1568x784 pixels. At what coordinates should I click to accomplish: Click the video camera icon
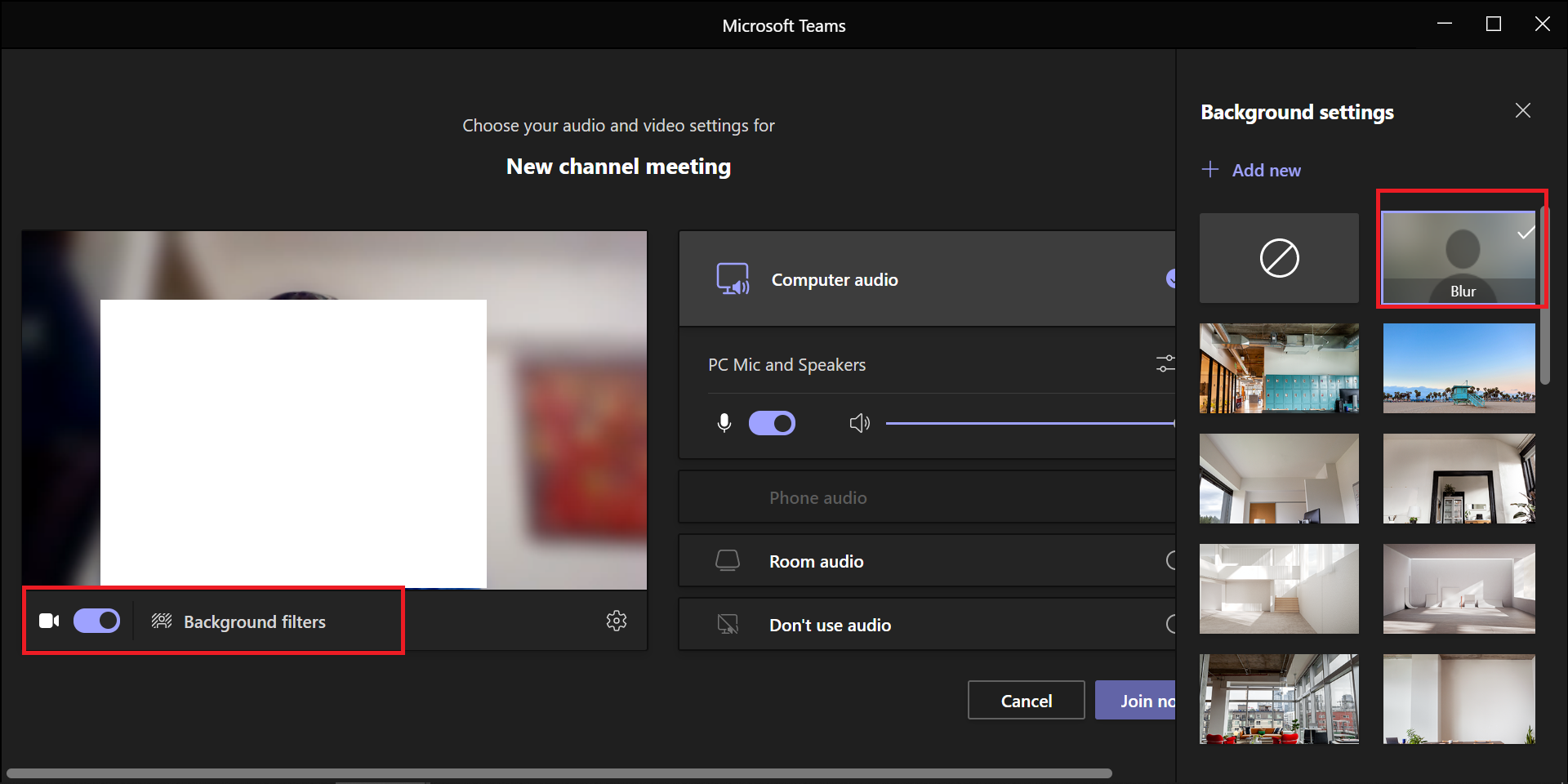pos(49,621)
